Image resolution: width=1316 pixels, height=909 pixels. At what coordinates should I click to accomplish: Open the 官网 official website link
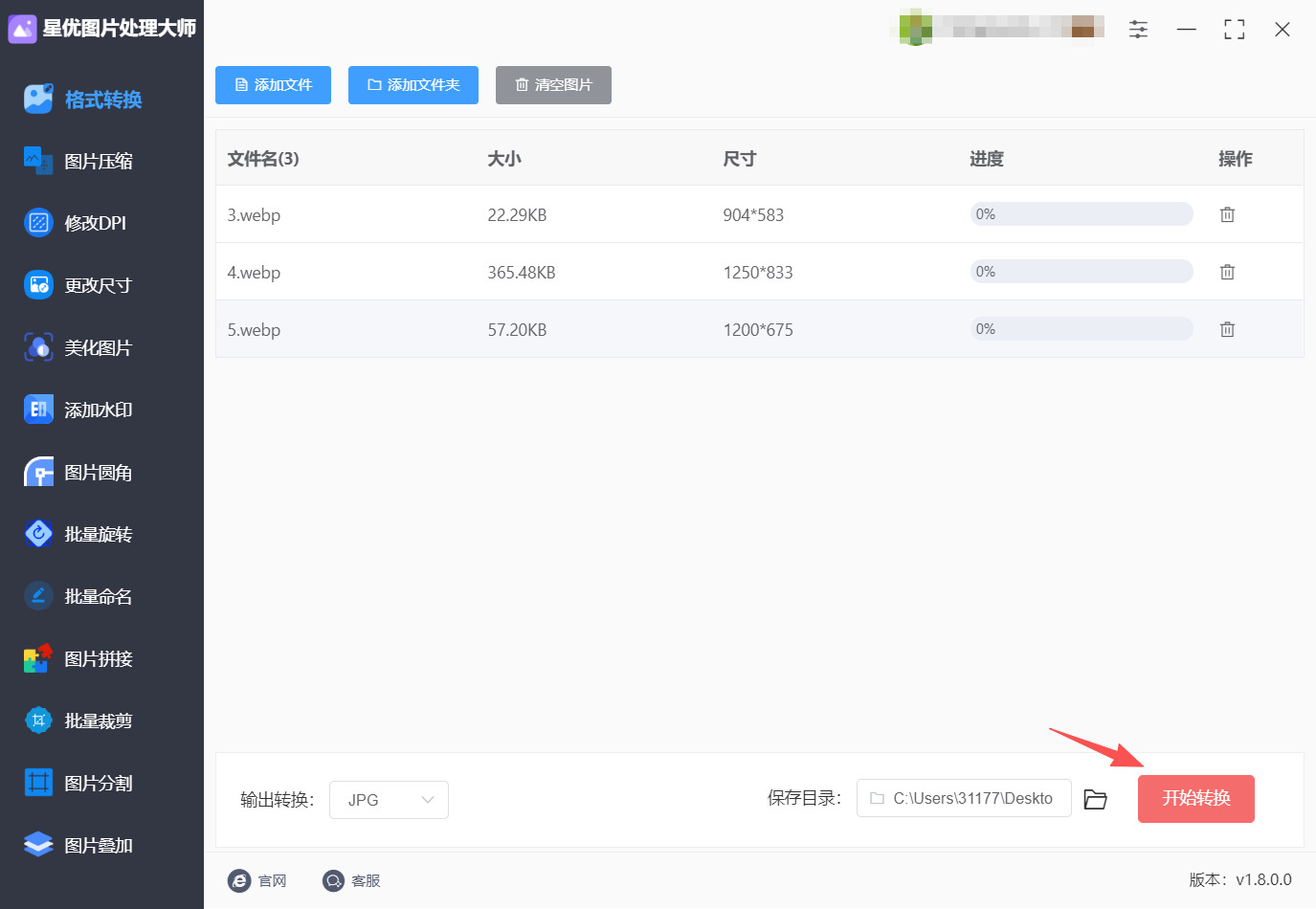(257, 880)
